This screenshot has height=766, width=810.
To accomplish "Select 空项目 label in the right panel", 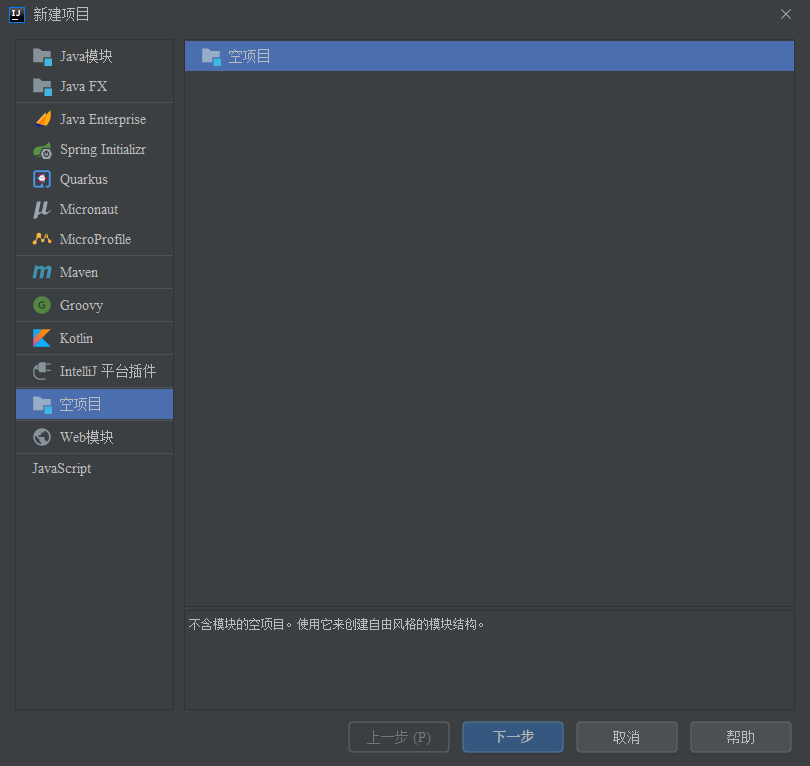I will 249,56.
